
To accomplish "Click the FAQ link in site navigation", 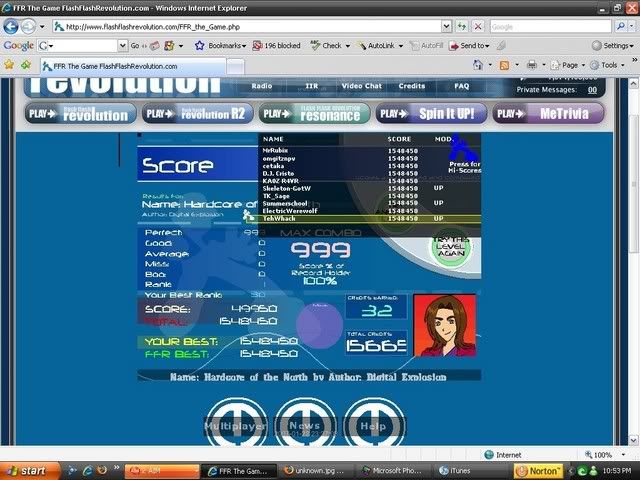I will click(x=462, y=86).
